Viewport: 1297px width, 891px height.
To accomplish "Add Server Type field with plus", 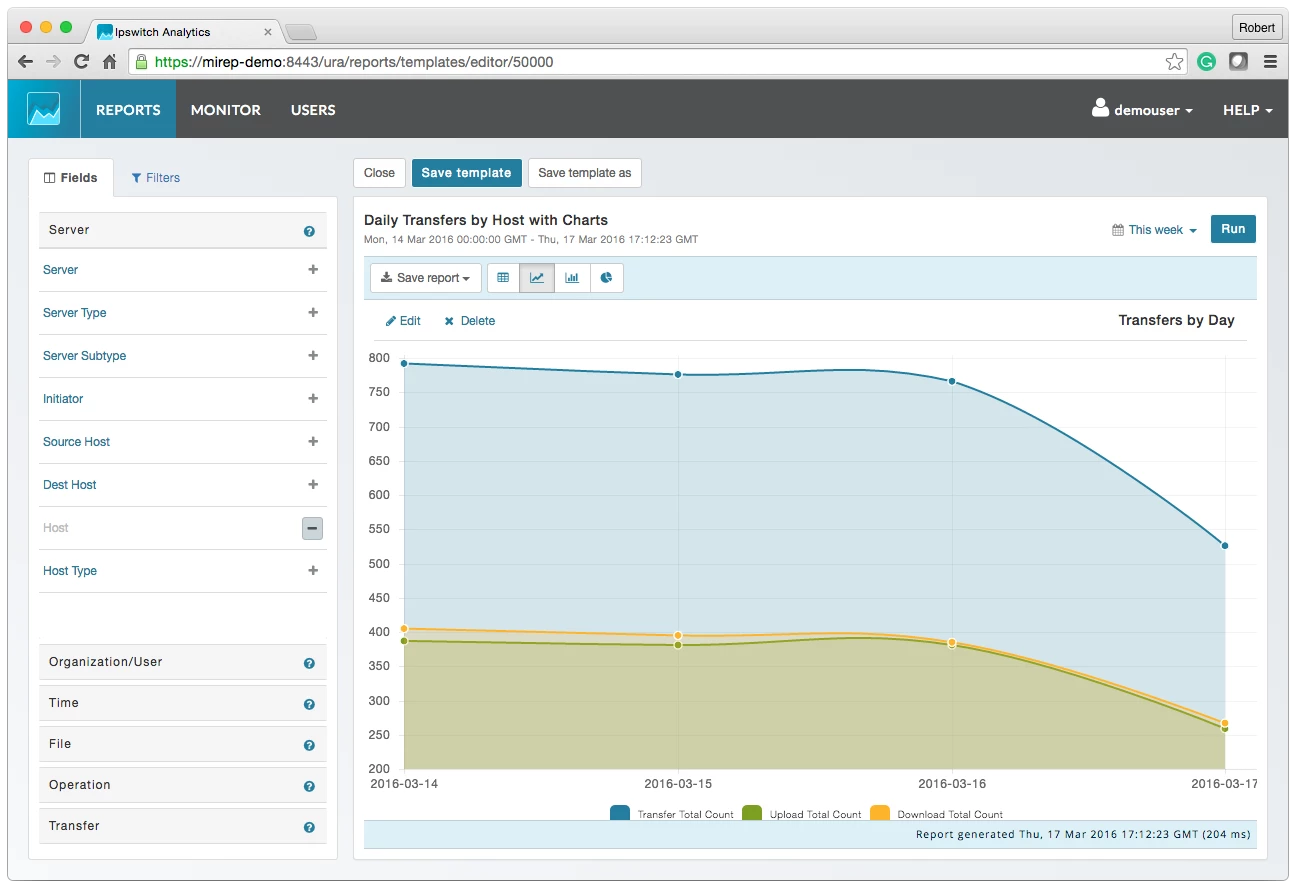I will click(313, 313).
